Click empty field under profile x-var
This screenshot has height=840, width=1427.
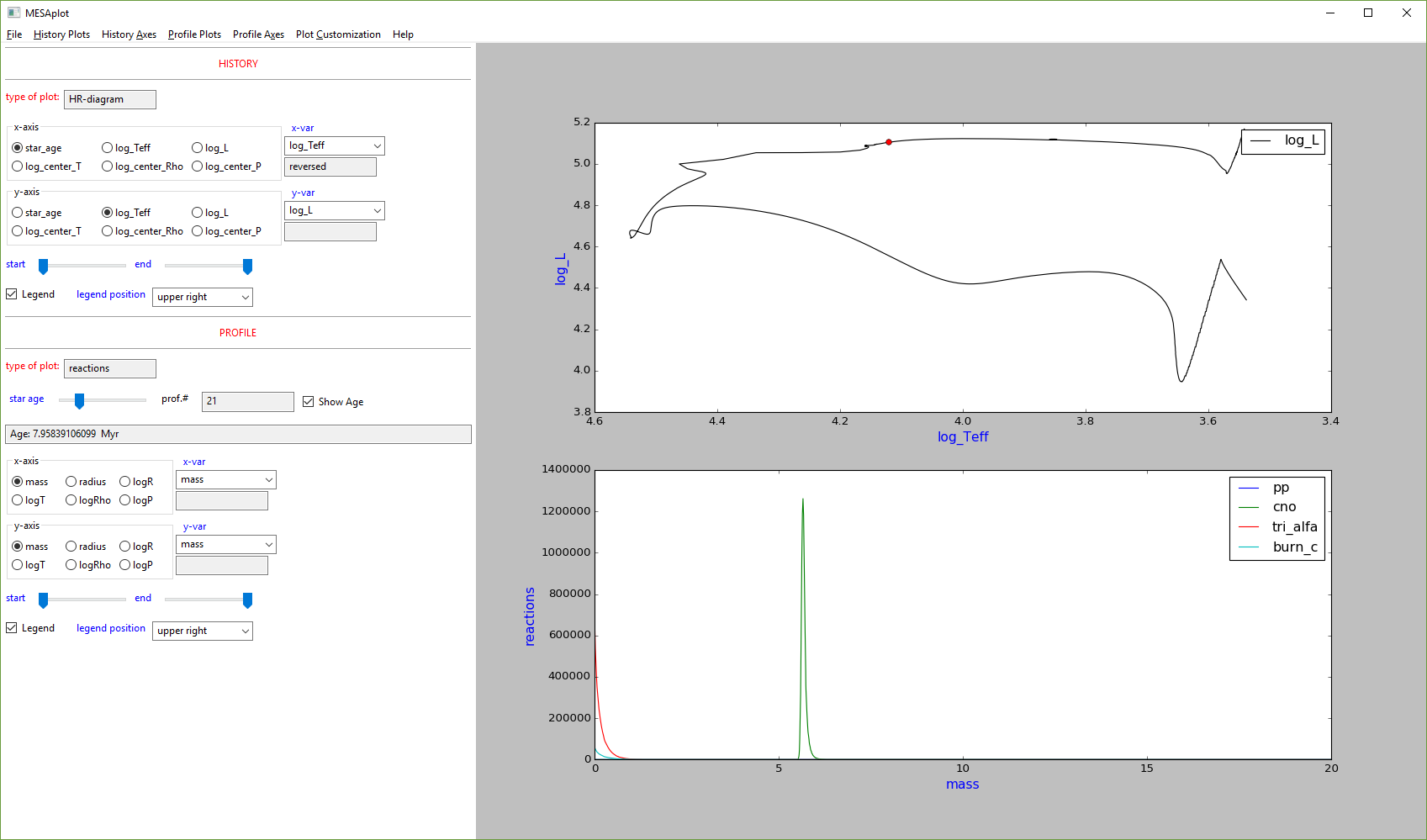[x=222, y=500]
